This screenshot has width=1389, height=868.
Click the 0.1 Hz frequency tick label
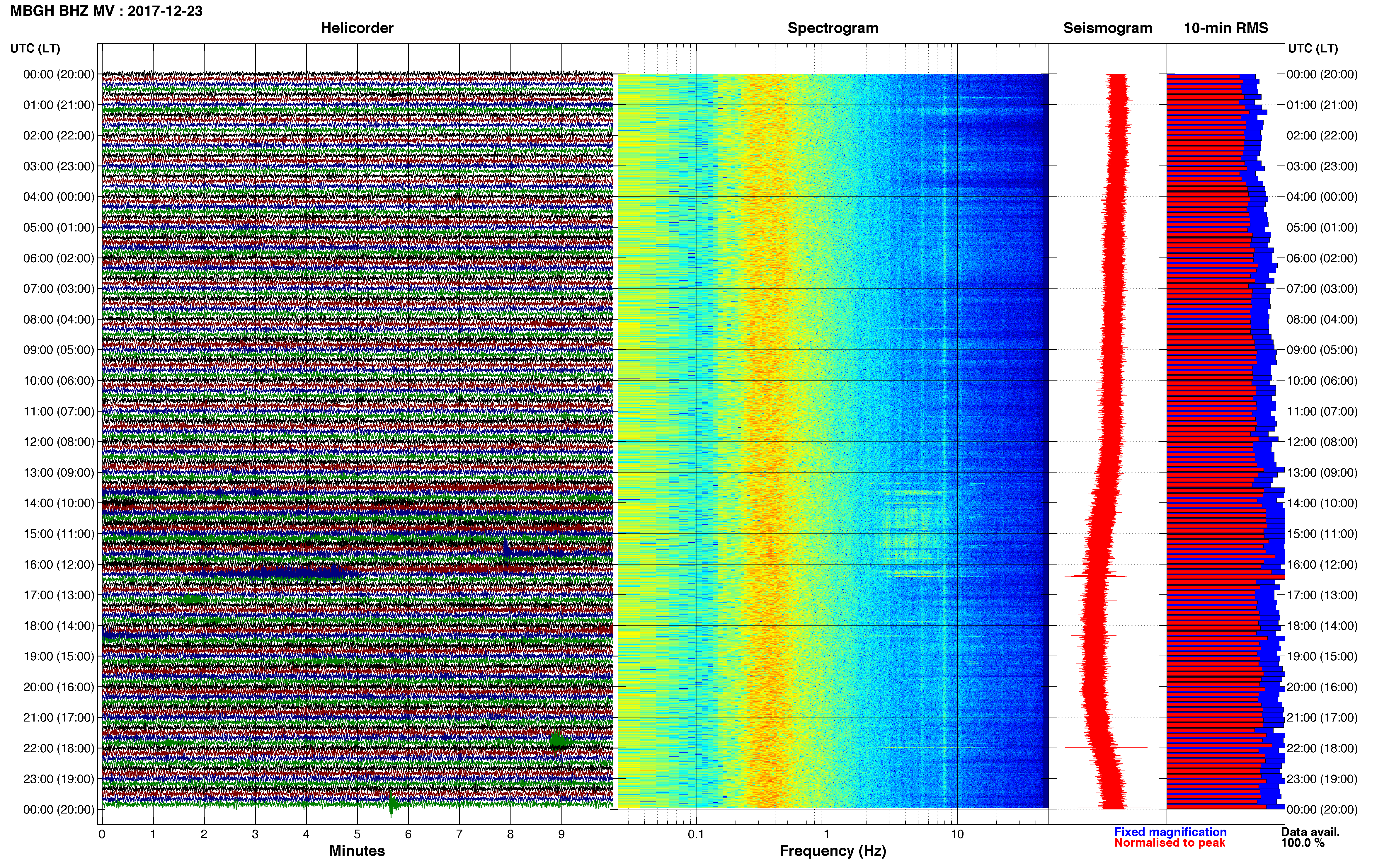pyautogui.click(x=696, y=834)
